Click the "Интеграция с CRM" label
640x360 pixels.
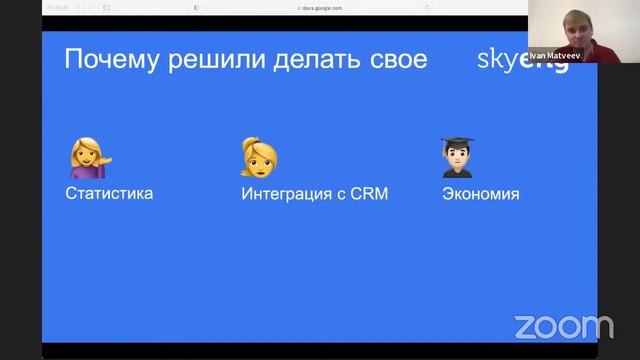[315, 193]
